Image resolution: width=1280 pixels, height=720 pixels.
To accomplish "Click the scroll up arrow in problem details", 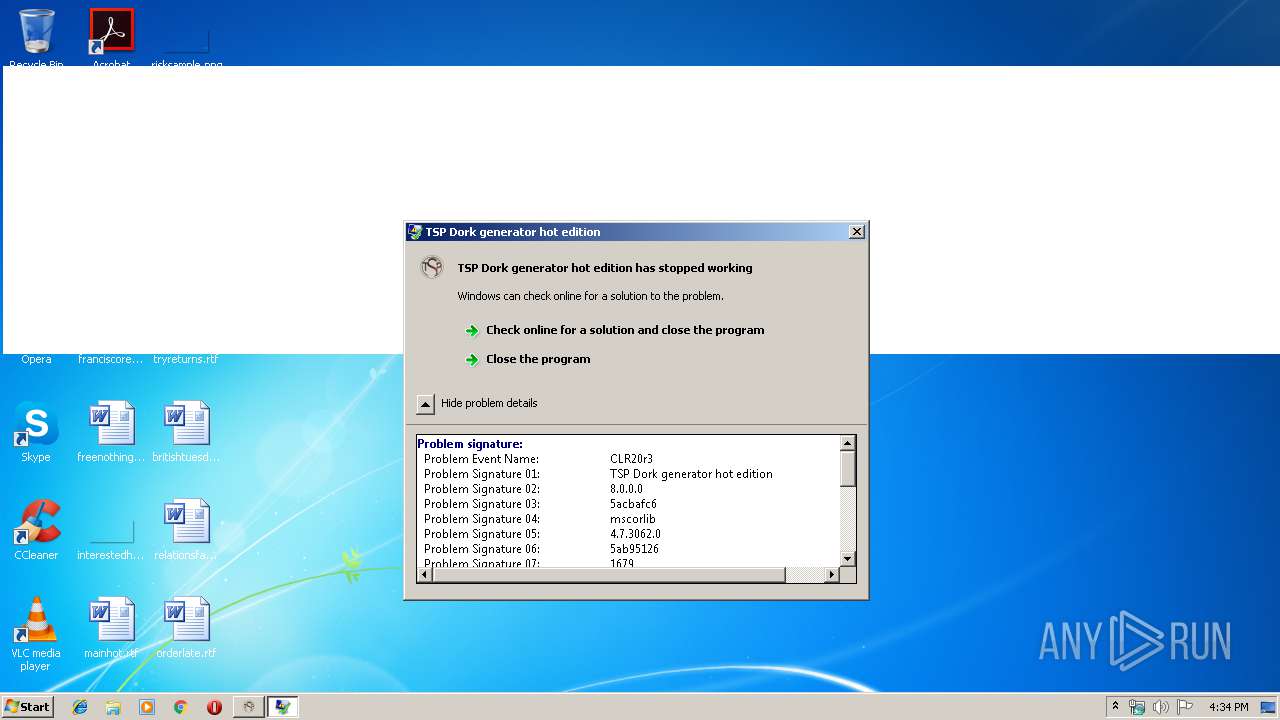I will [x=847, y=443].
